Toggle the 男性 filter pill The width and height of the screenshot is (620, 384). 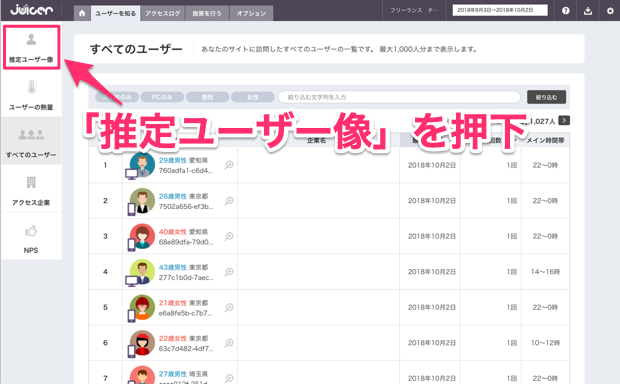[208, 97]
